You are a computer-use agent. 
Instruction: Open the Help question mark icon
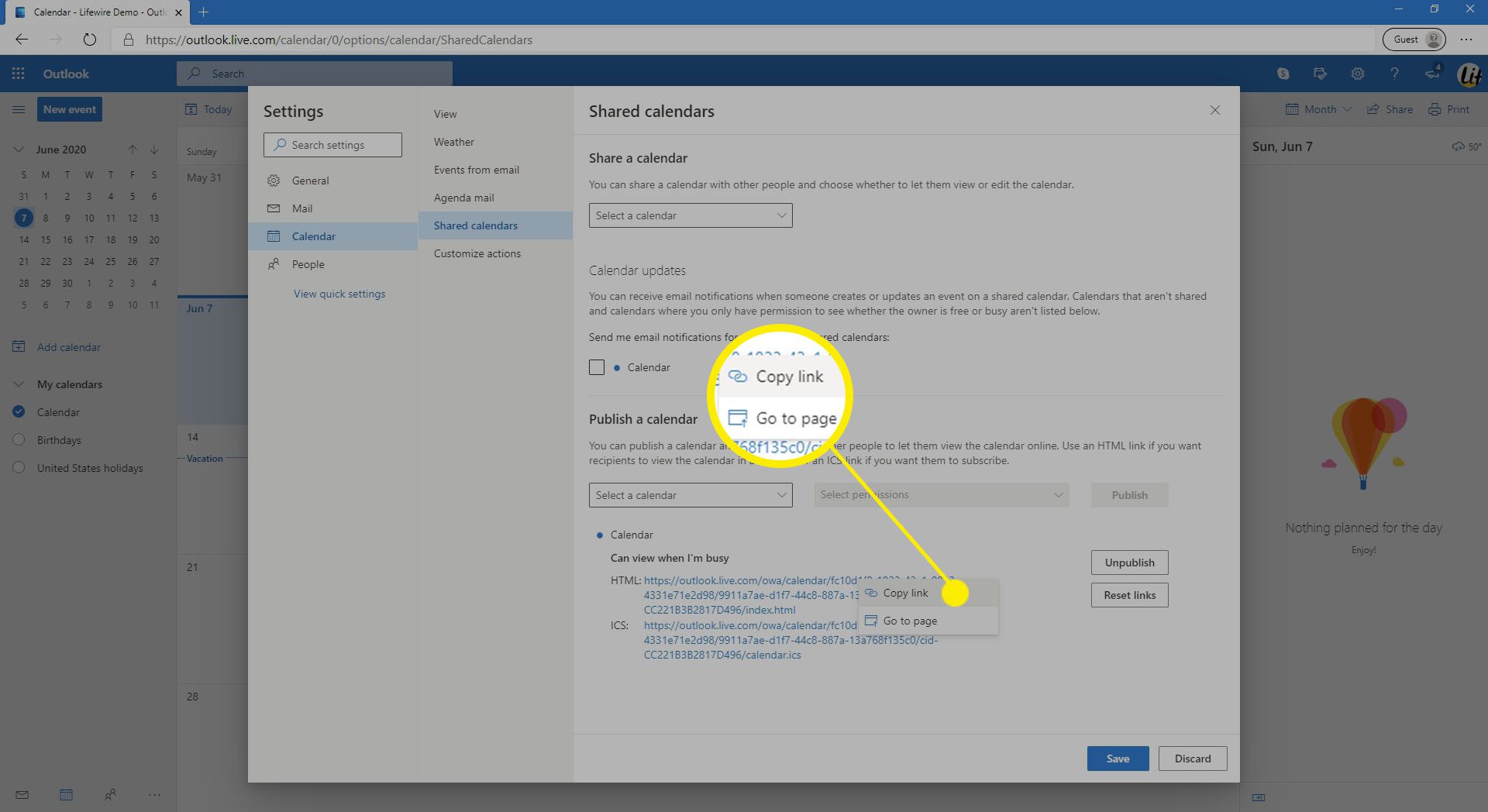coord(1394,74)
